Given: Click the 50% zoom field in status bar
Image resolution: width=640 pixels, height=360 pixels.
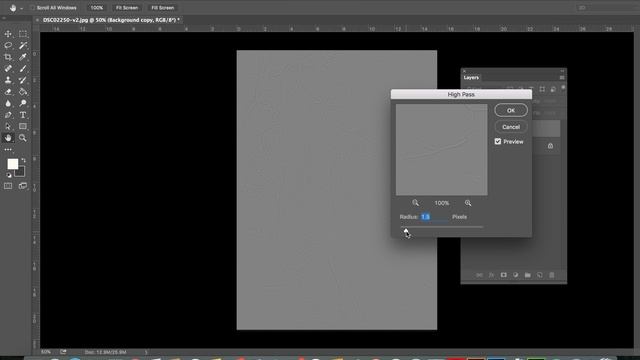Looking at the screenshot, I should [46, 352].
